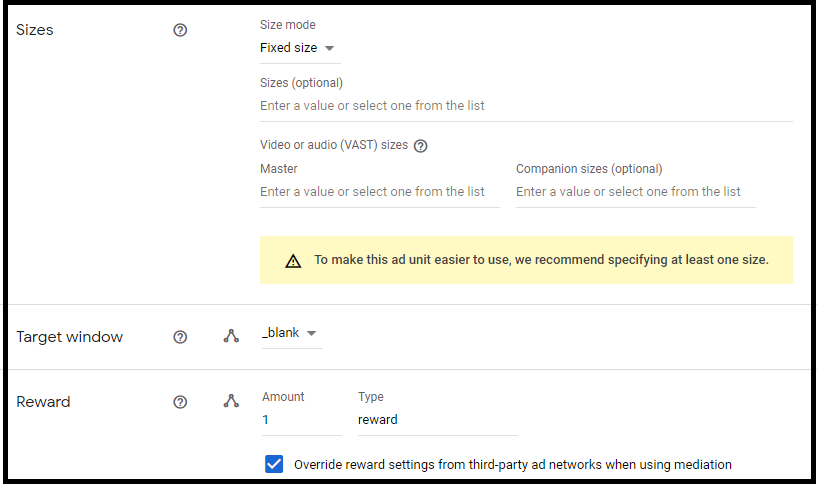Focus the Sizes (optional) input field
Image resolution: width=817 pixels, height=485 pixels.
point(526,106)
